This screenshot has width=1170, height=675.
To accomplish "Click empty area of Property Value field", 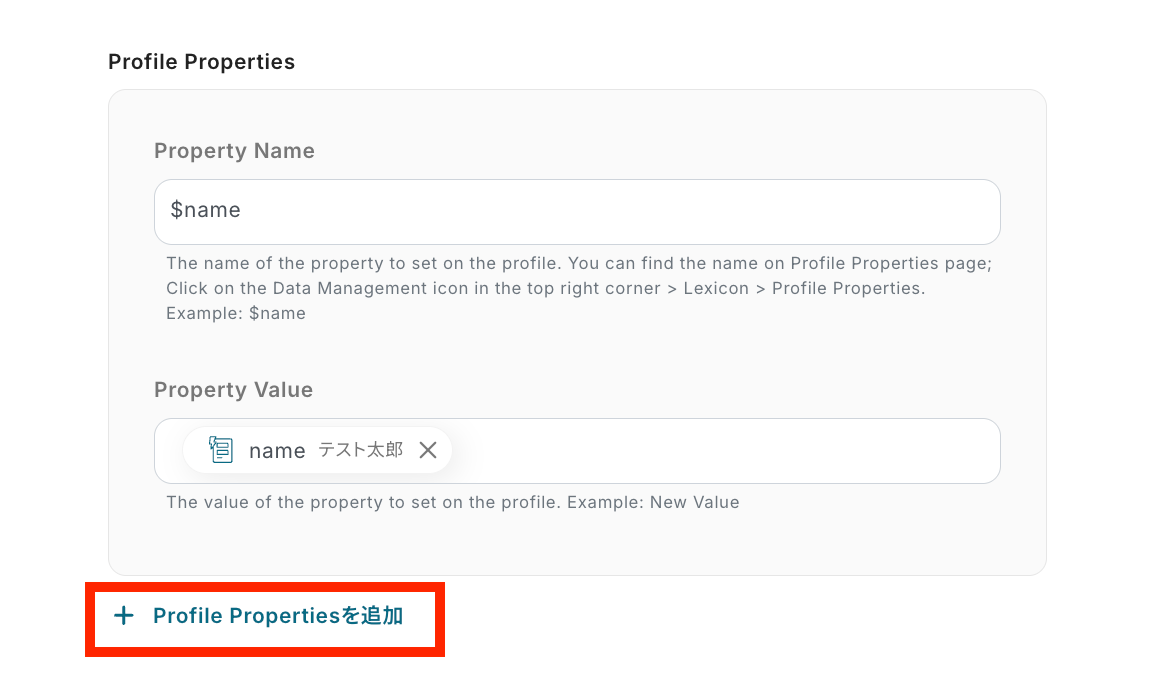I will pyautogui.click(x=720, y=451).
